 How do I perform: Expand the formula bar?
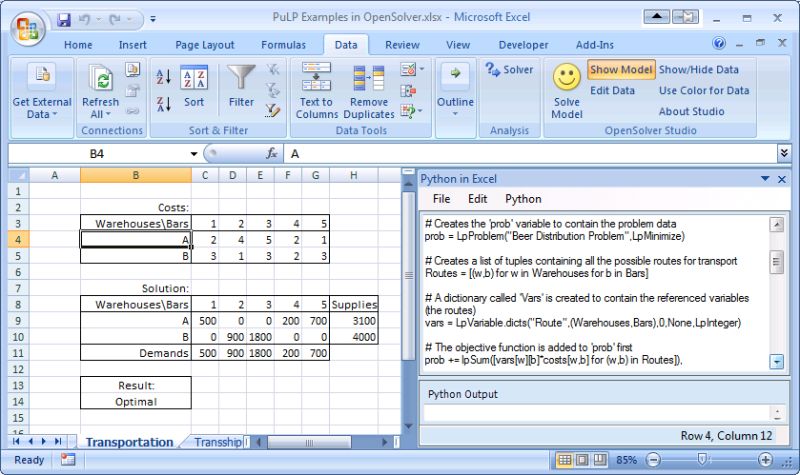784,153
